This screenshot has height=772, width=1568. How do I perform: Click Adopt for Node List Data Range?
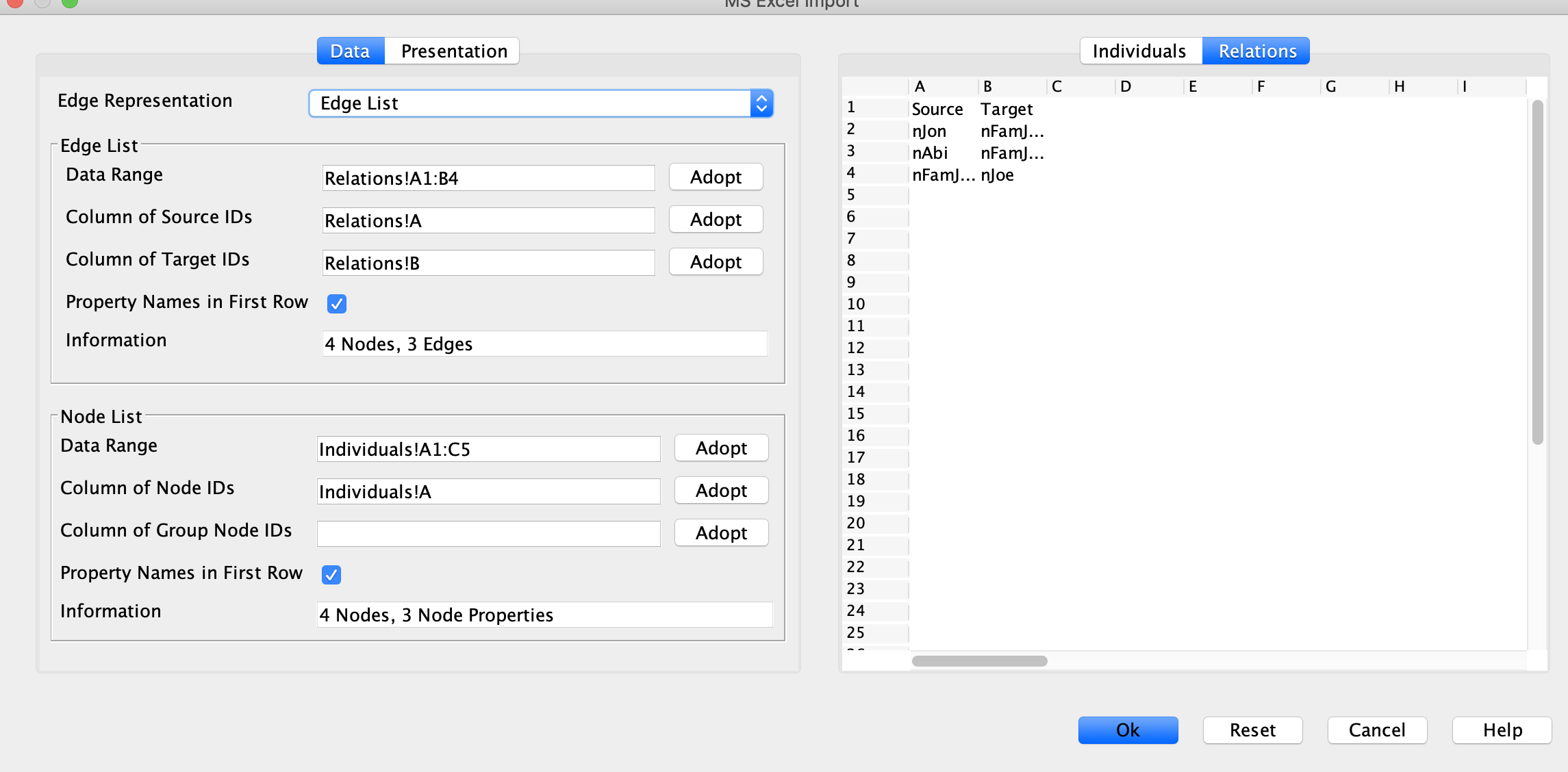coord(721,448)
